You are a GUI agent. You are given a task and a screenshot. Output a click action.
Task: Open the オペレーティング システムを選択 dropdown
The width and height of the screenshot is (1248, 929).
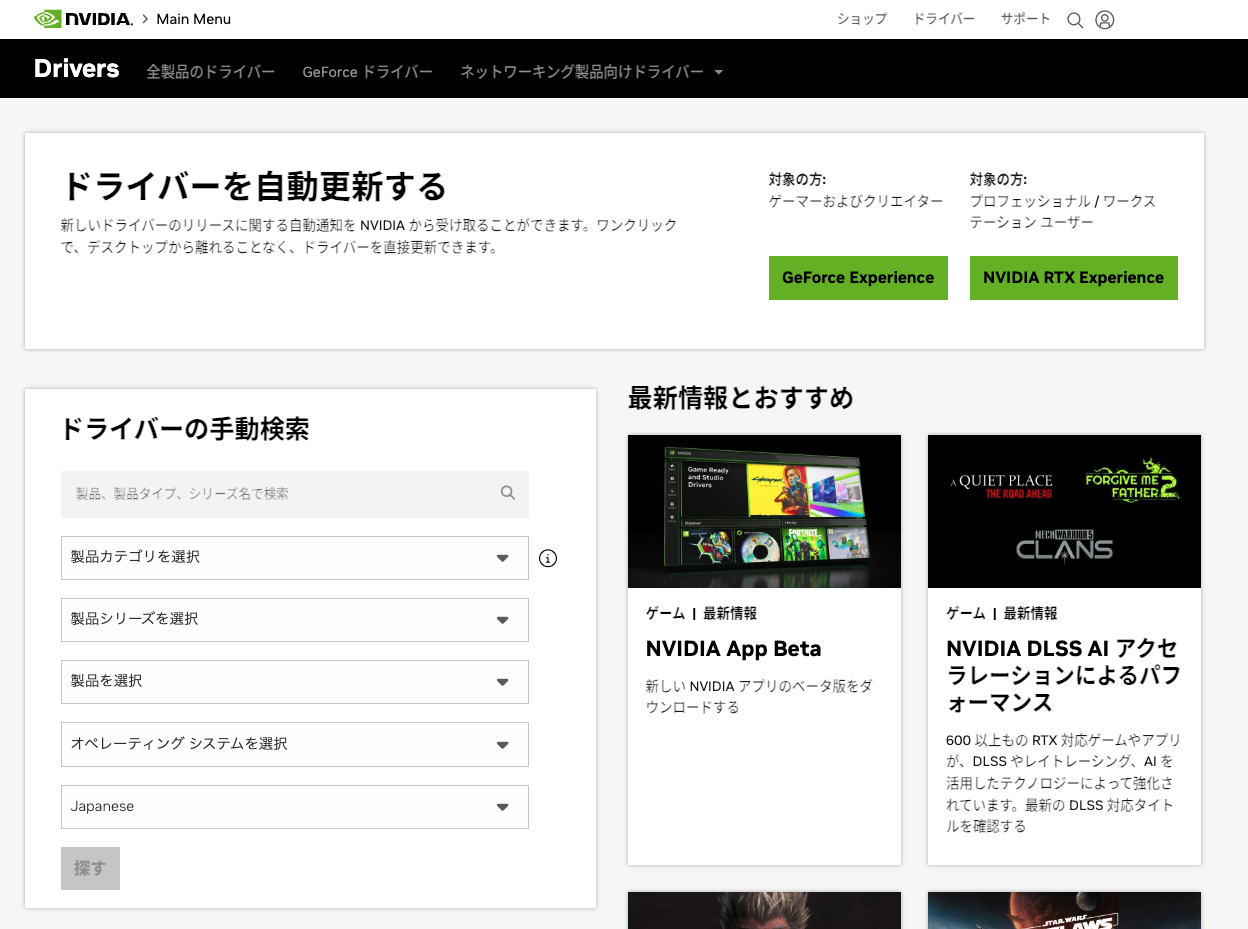(295, 744)
